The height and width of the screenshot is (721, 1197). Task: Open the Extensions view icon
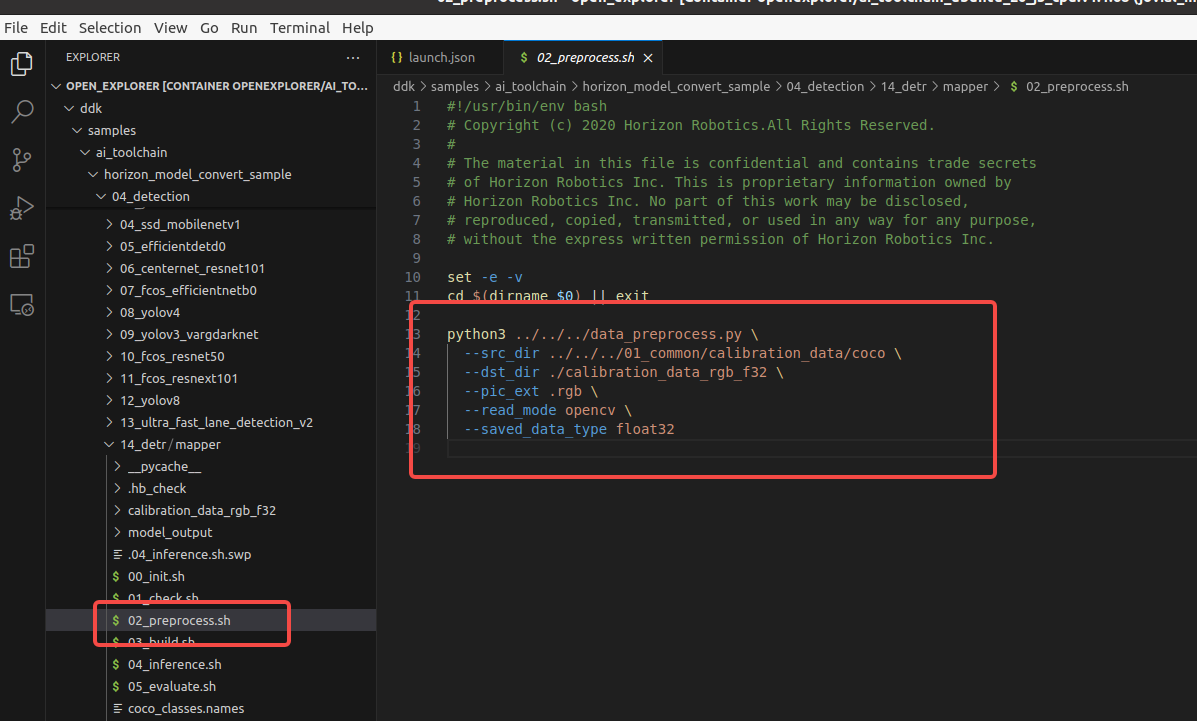point(22,257)
